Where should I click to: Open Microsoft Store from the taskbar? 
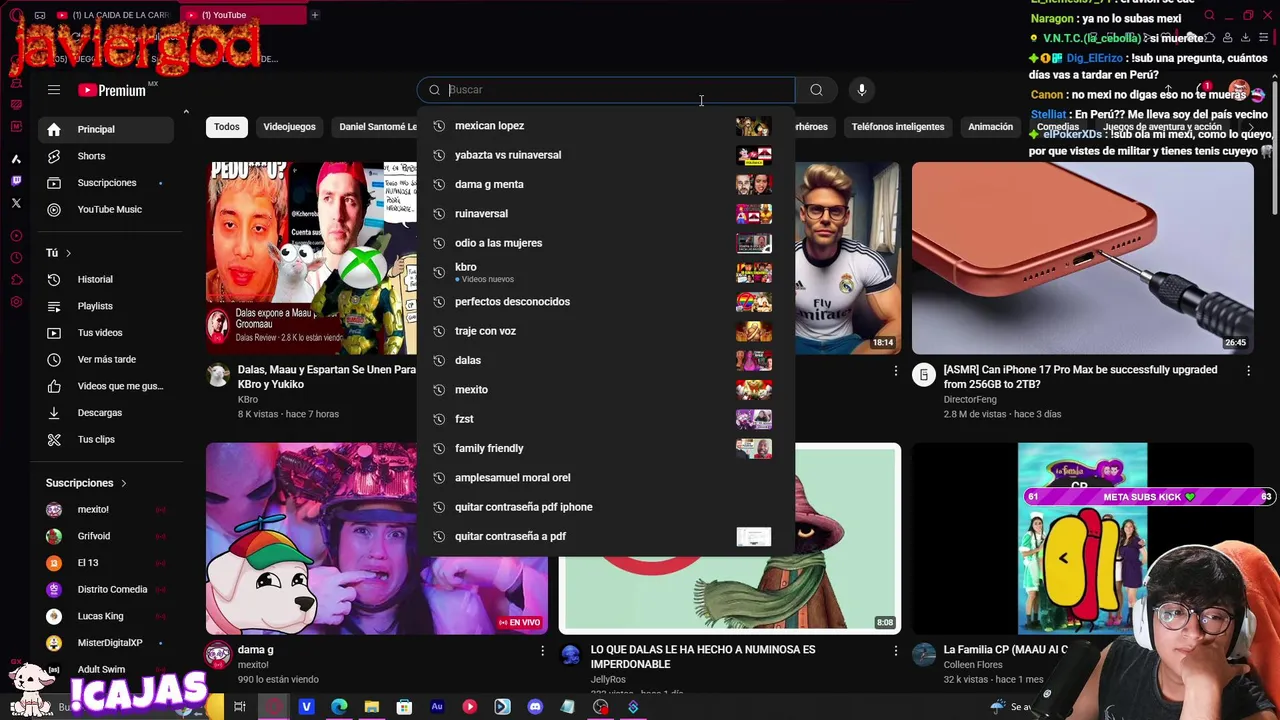point(404,707)
